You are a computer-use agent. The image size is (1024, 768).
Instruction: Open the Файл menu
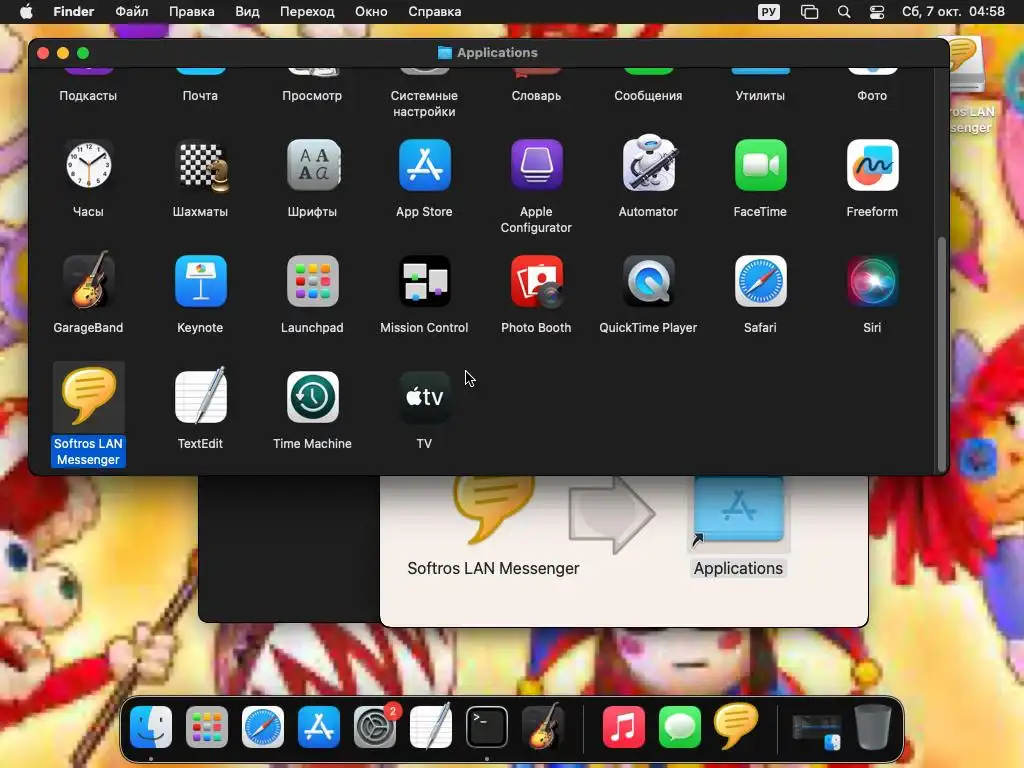point(131,12)
